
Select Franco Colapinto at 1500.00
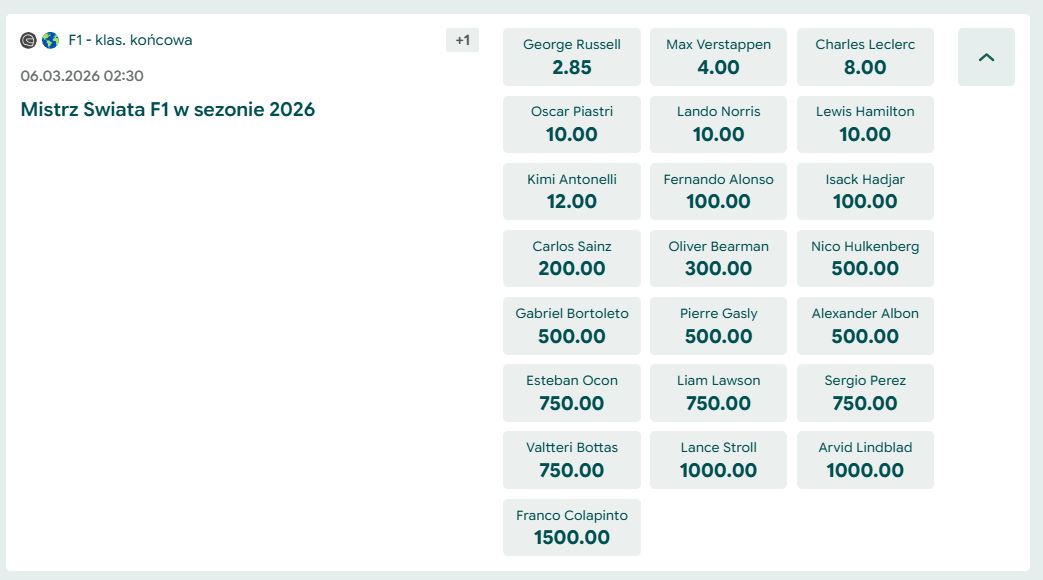(x=572, y=527)
